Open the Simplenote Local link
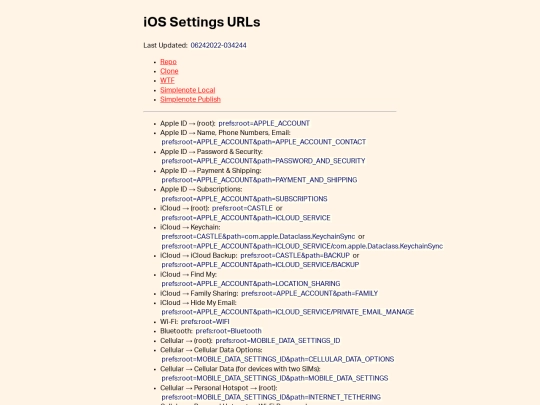 pyautogui.click(x=188, y=90)
